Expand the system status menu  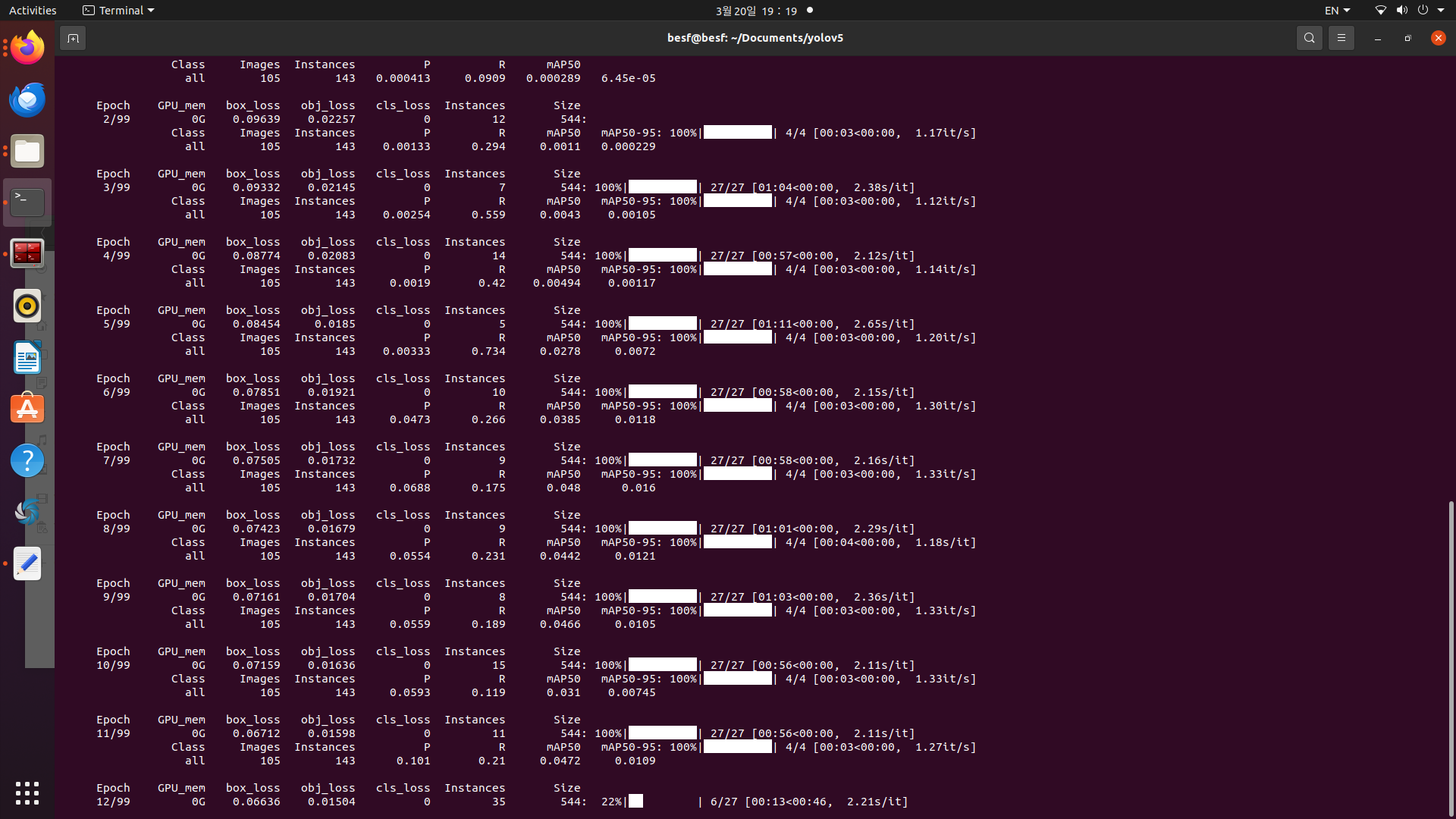[1441, 11]
